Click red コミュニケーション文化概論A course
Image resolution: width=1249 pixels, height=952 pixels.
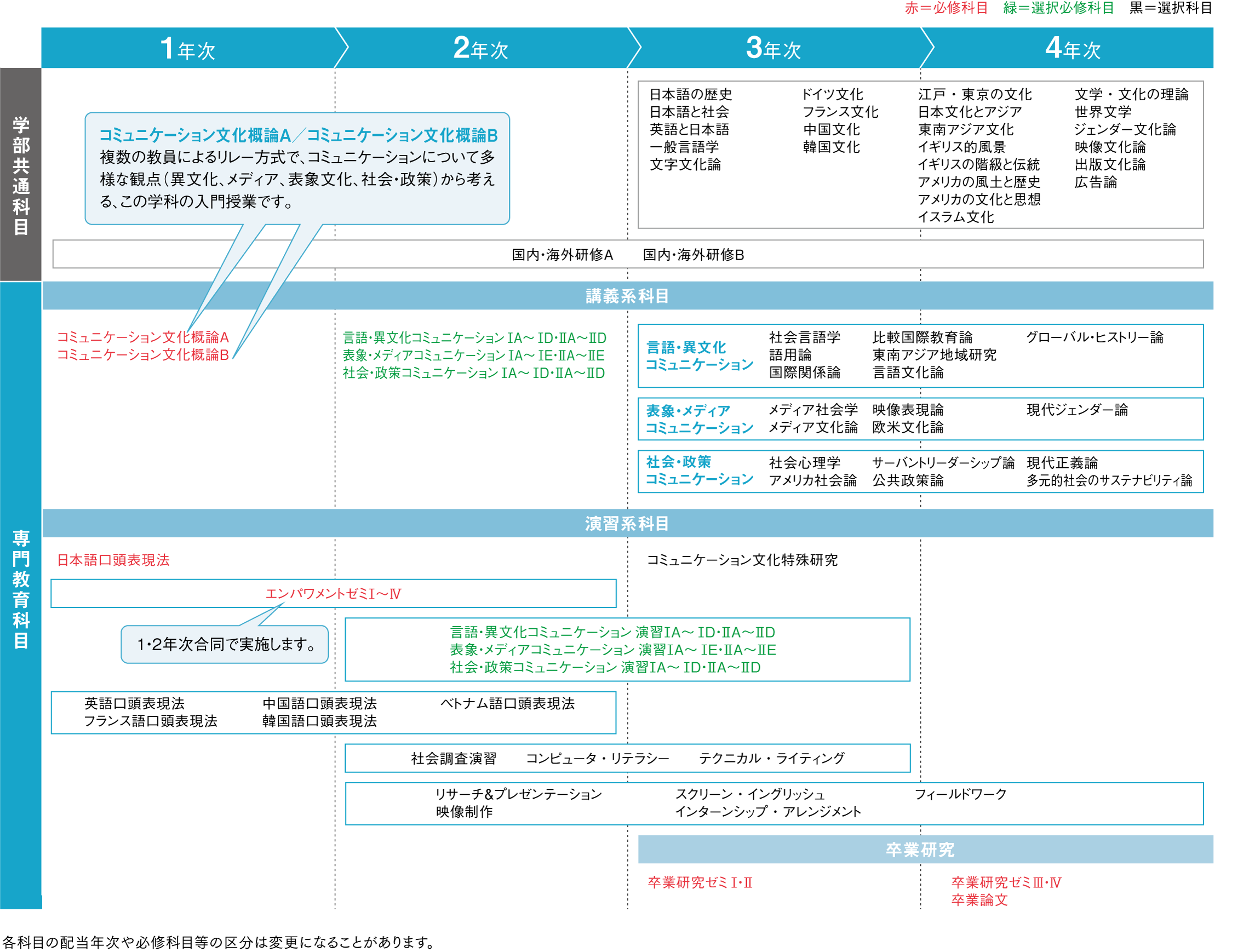[x=143, y=338]
